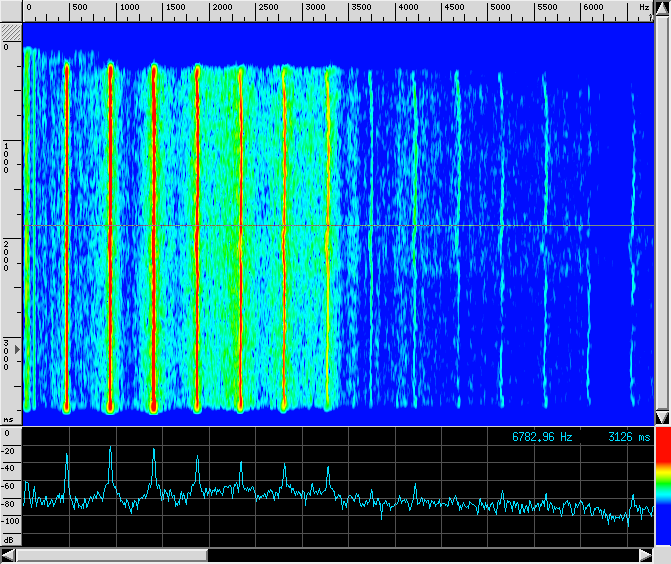Click the 6000 mark on the frequency ruler
The width and height of the screenshot is (671, 564).
[593, 8]
